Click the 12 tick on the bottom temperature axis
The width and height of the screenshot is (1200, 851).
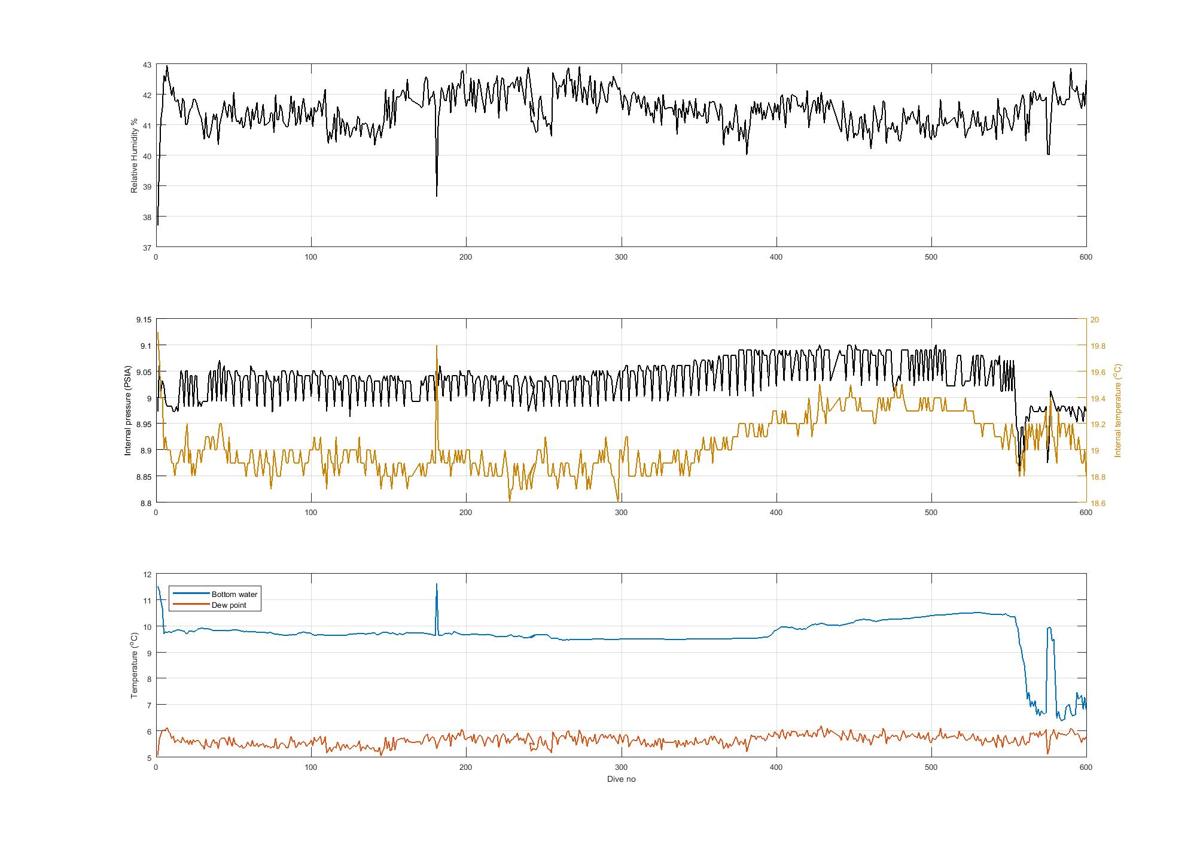[147, 575]
